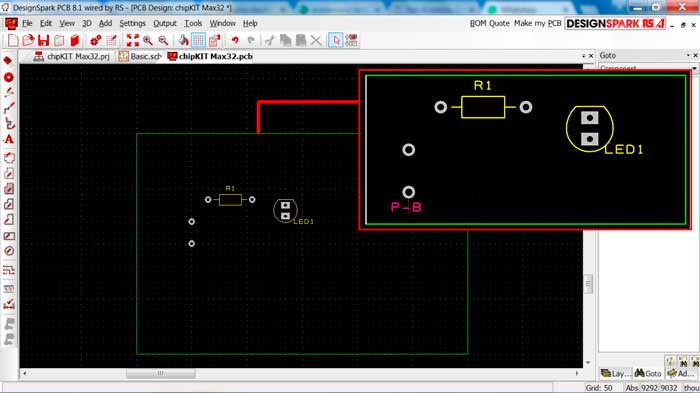This screenshot has height=393, width=700.
Task: Select the round no-entry sidebar tool
Action: [x=8, y=251]
